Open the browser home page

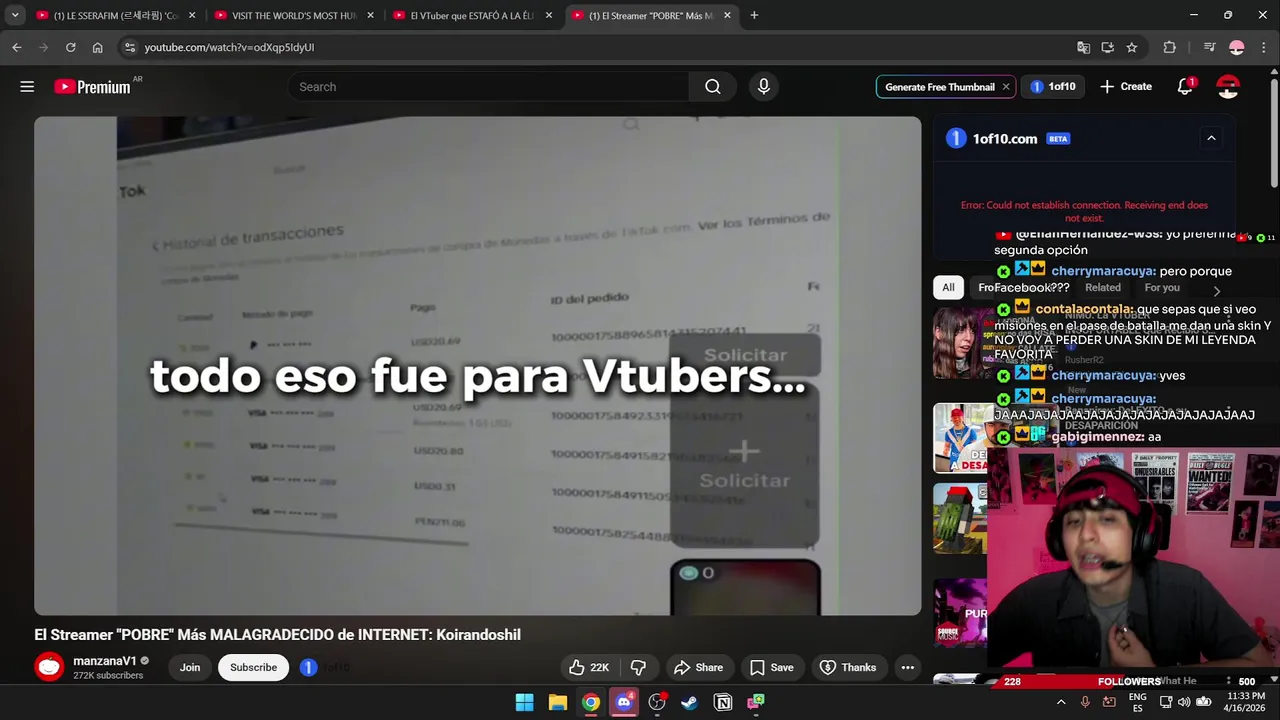(97, 47)
